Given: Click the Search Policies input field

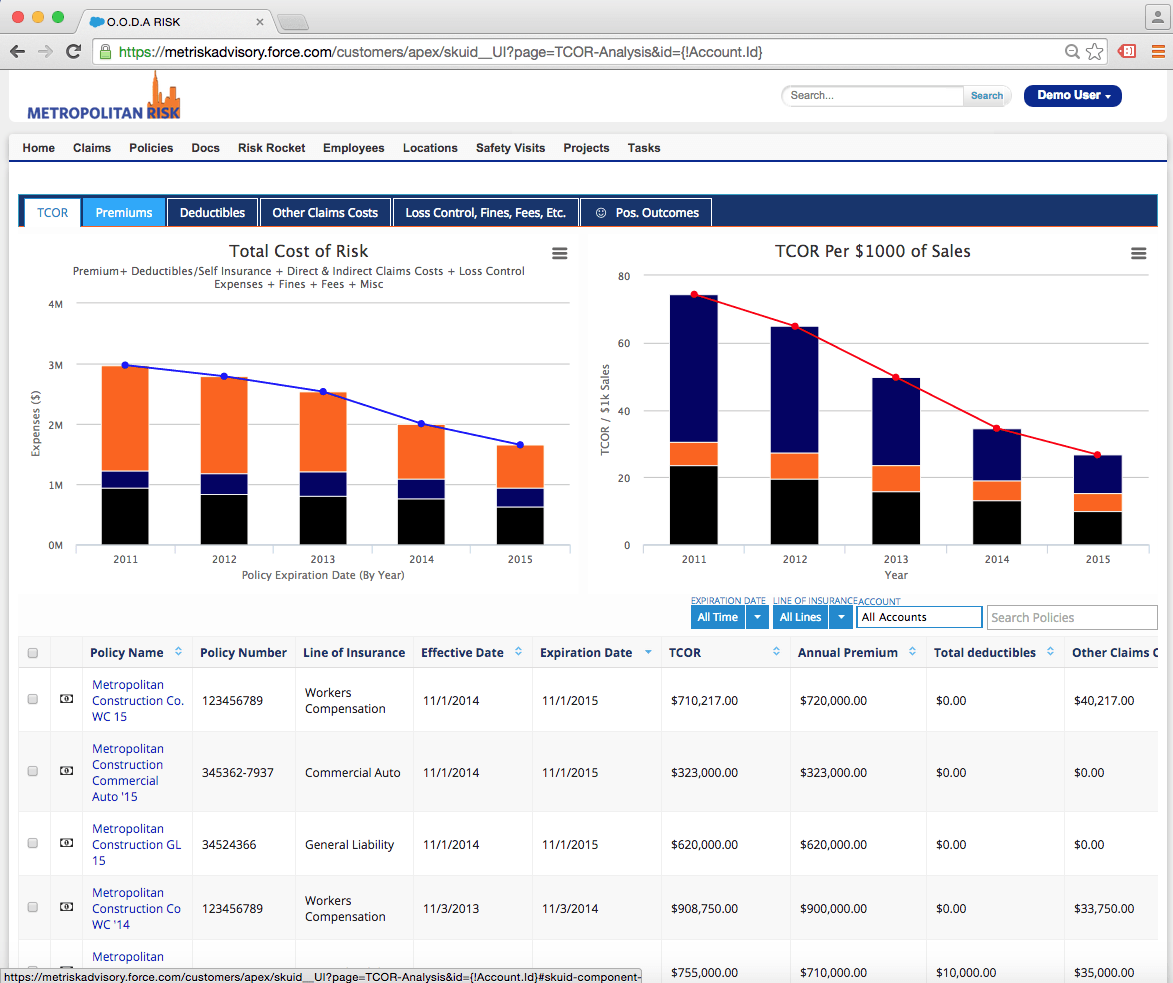Looking at the screenshot, I should [1072, 617].
